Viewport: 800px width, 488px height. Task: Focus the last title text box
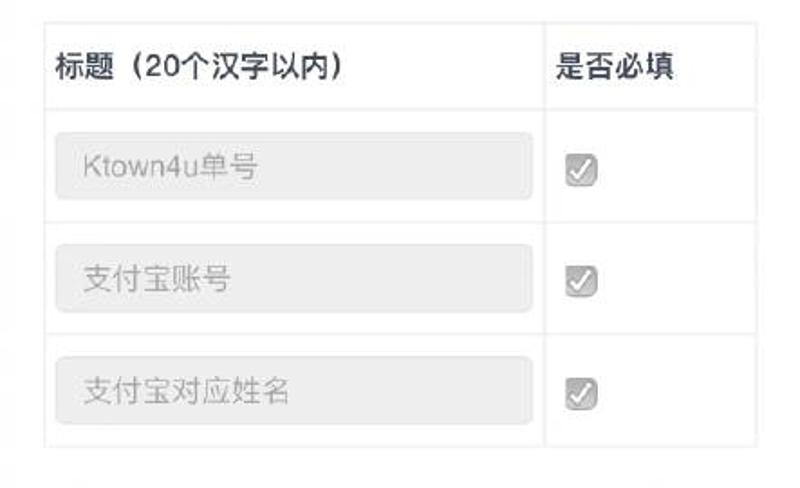[294, 390]
